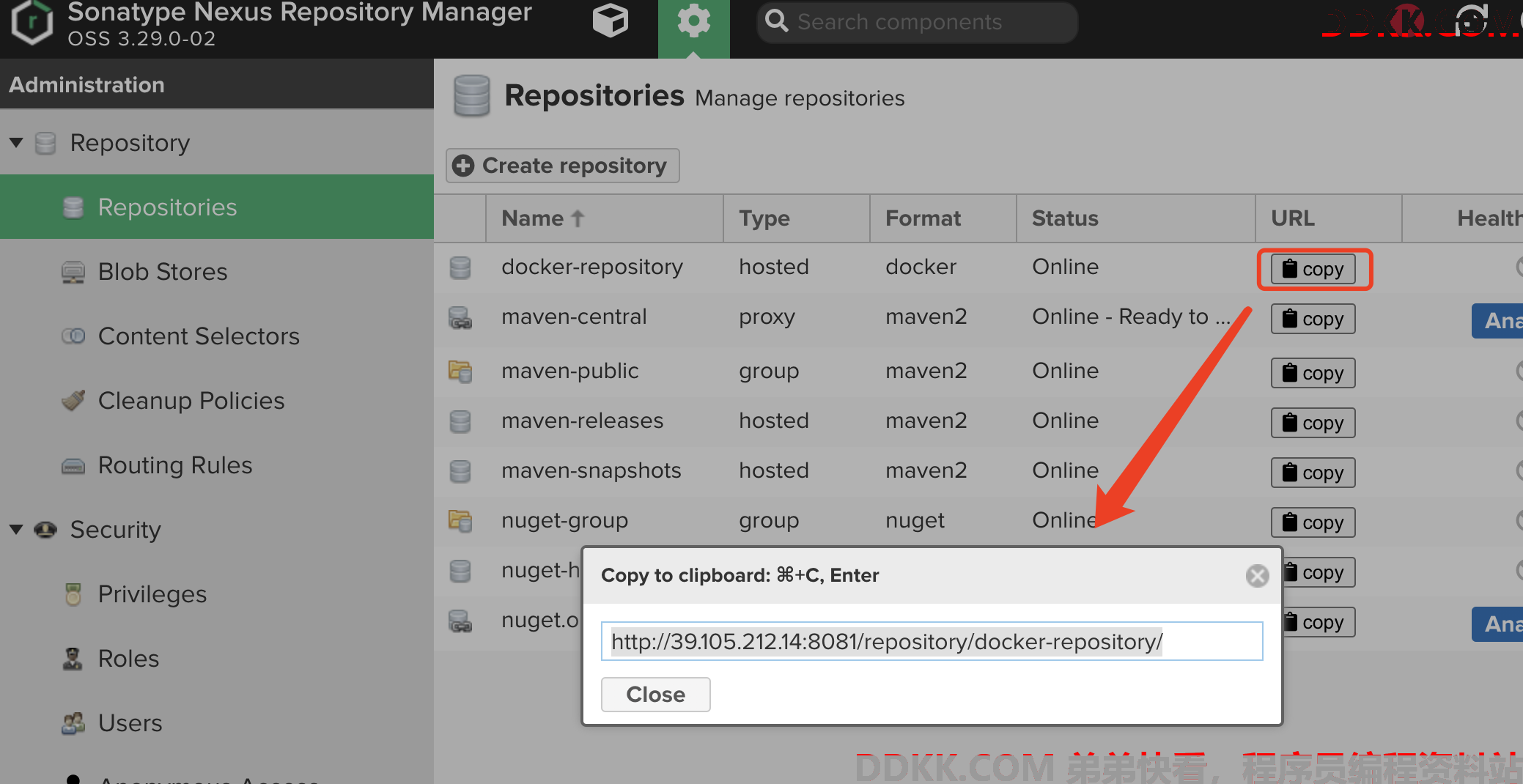Open the maven-releases row
The image size is (1523, 784).
click(x=978, y=421)
